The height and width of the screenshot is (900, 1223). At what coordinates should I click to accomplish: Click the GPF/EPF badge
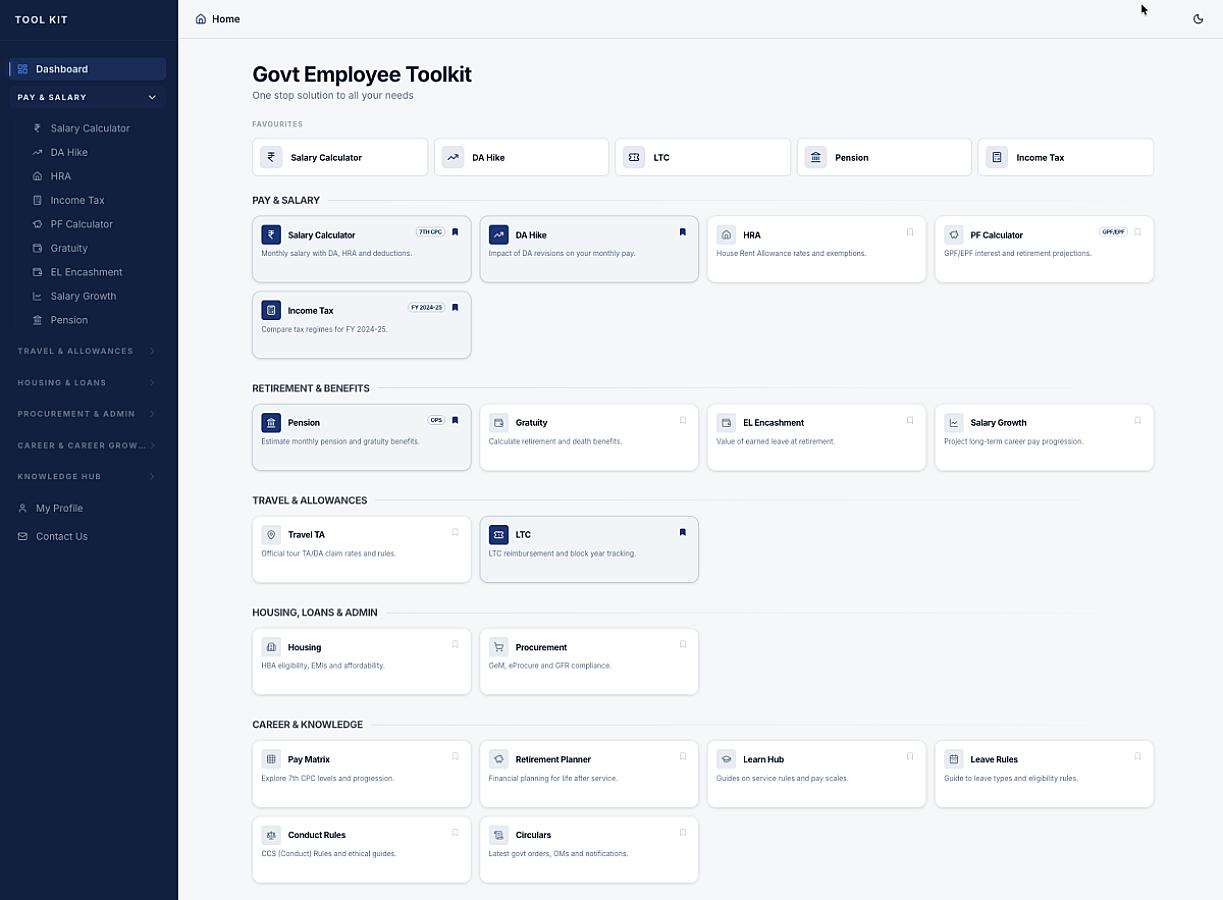[1113, 232]
